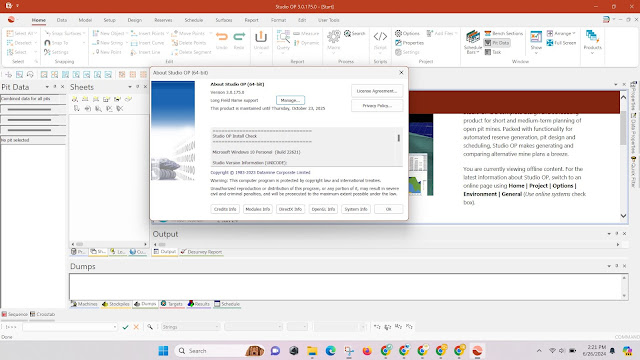Switch to the Targets tab
This screenshot has width=640, height=360.
pos(172,304)
